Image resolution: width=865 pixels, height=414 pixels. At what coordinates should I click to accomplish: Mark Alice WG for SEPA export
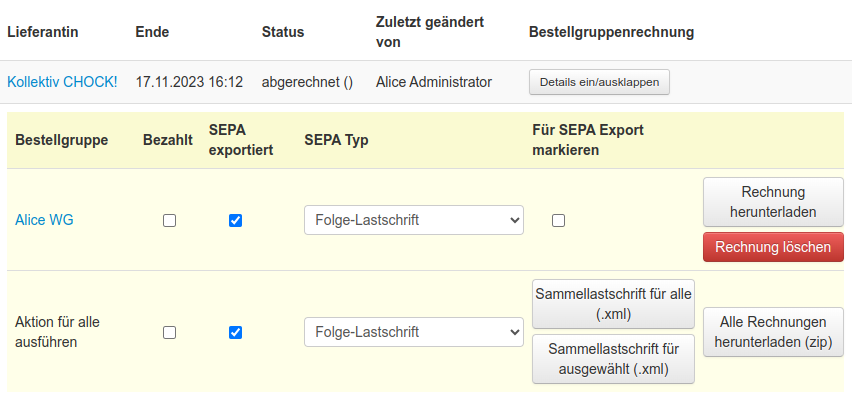click(558, 221)
